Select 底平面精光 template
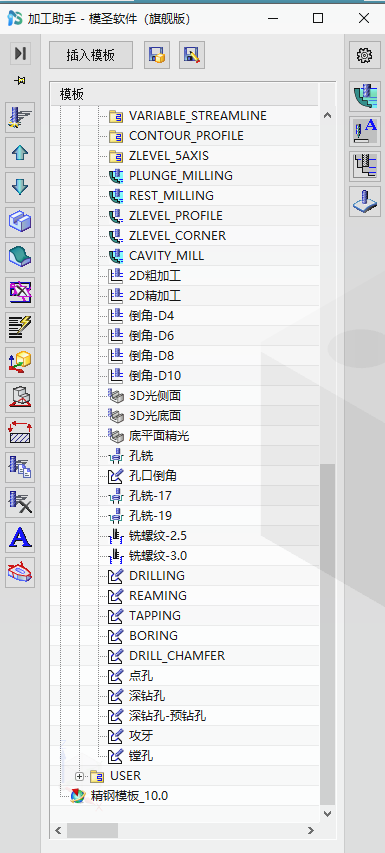This screenshot has width=385, height=853. [159, 436]
